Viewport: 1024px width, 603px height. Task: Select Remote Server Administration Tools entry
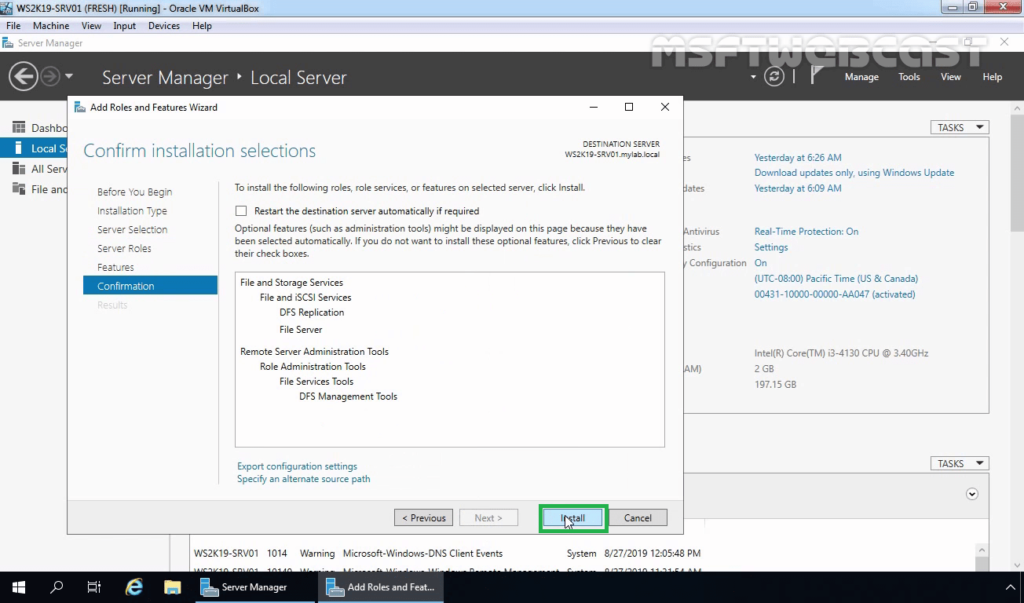[314, 351]
